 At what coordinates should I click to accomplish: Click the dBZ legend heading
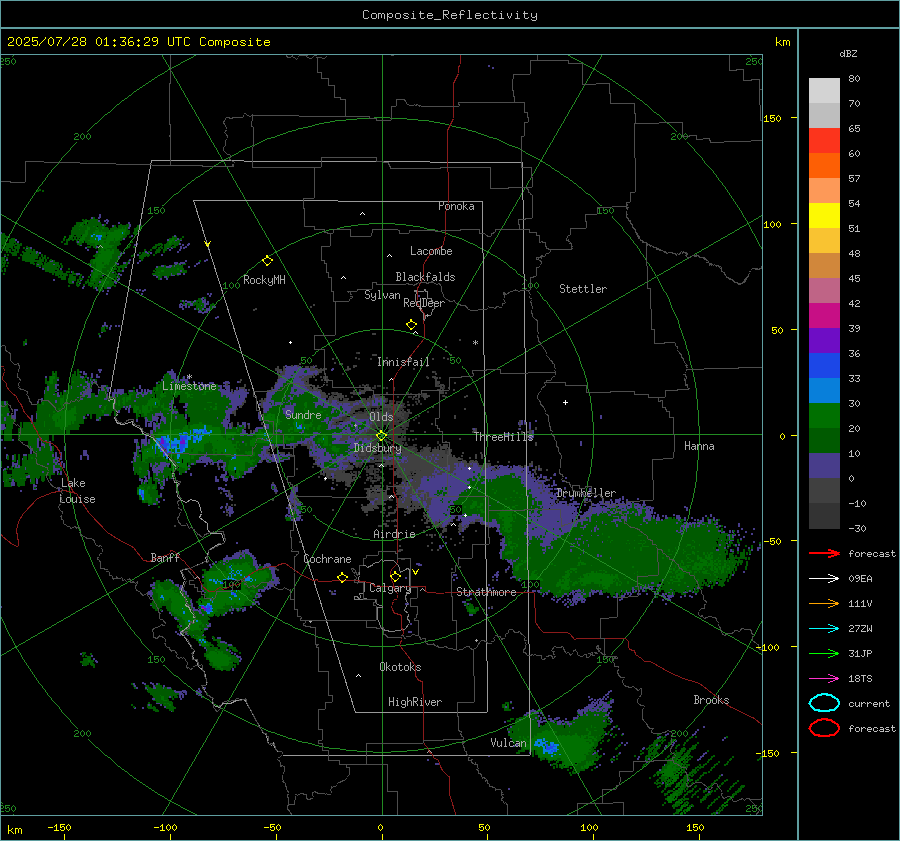point(848,53)
